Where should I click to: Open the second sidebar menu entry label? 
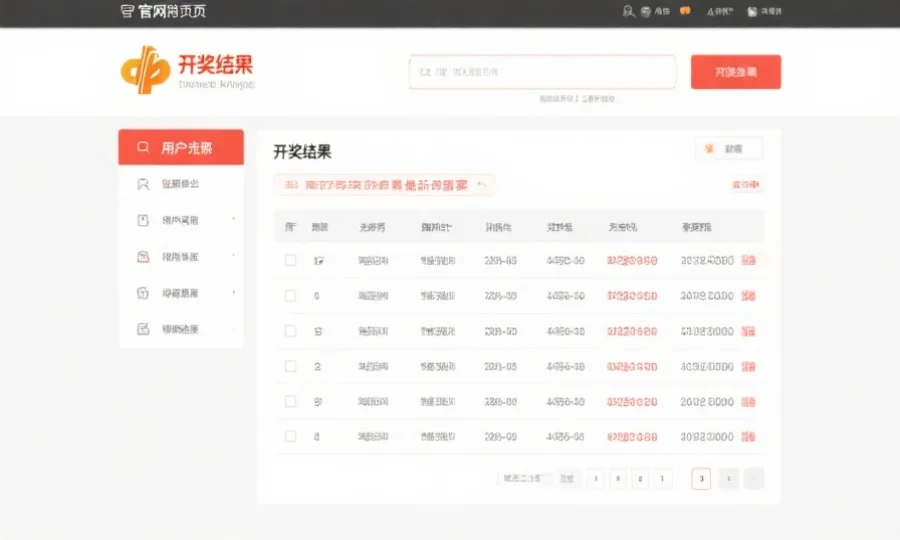(x=180, y=220)
